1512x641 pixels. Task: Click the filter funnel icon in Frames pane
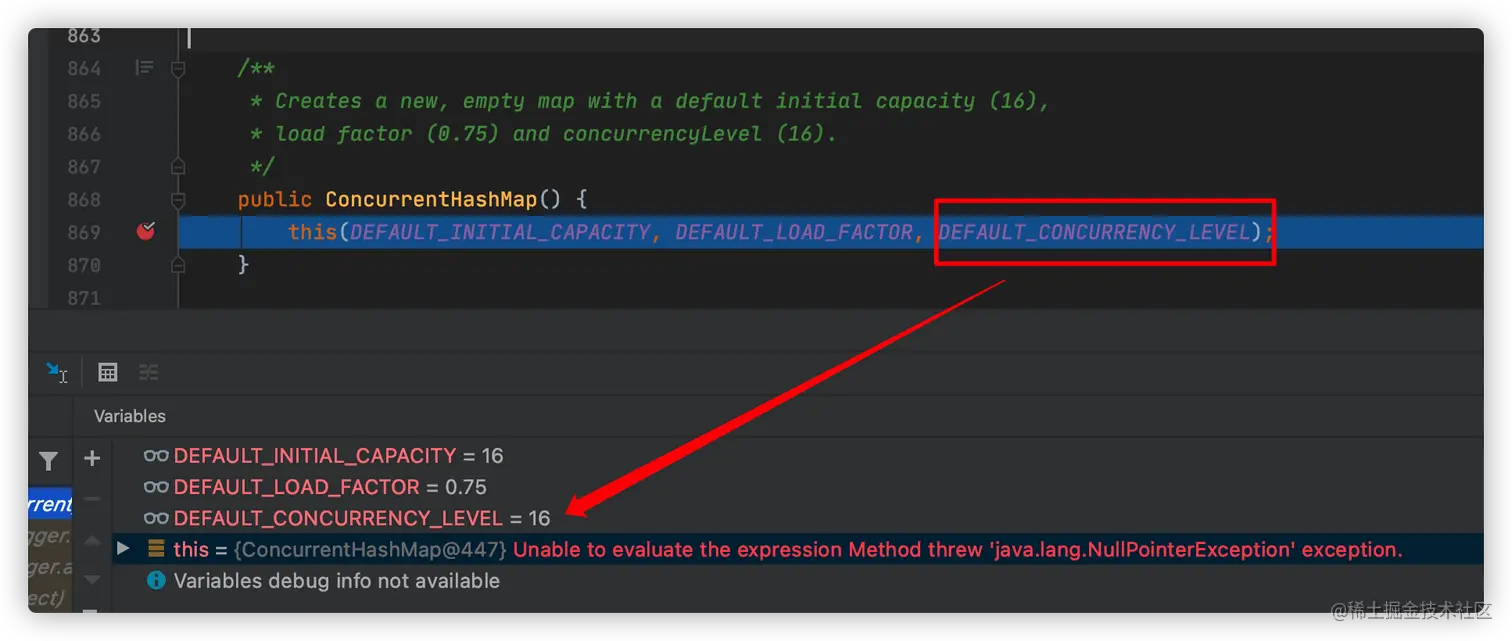click(x=48, y=461)
